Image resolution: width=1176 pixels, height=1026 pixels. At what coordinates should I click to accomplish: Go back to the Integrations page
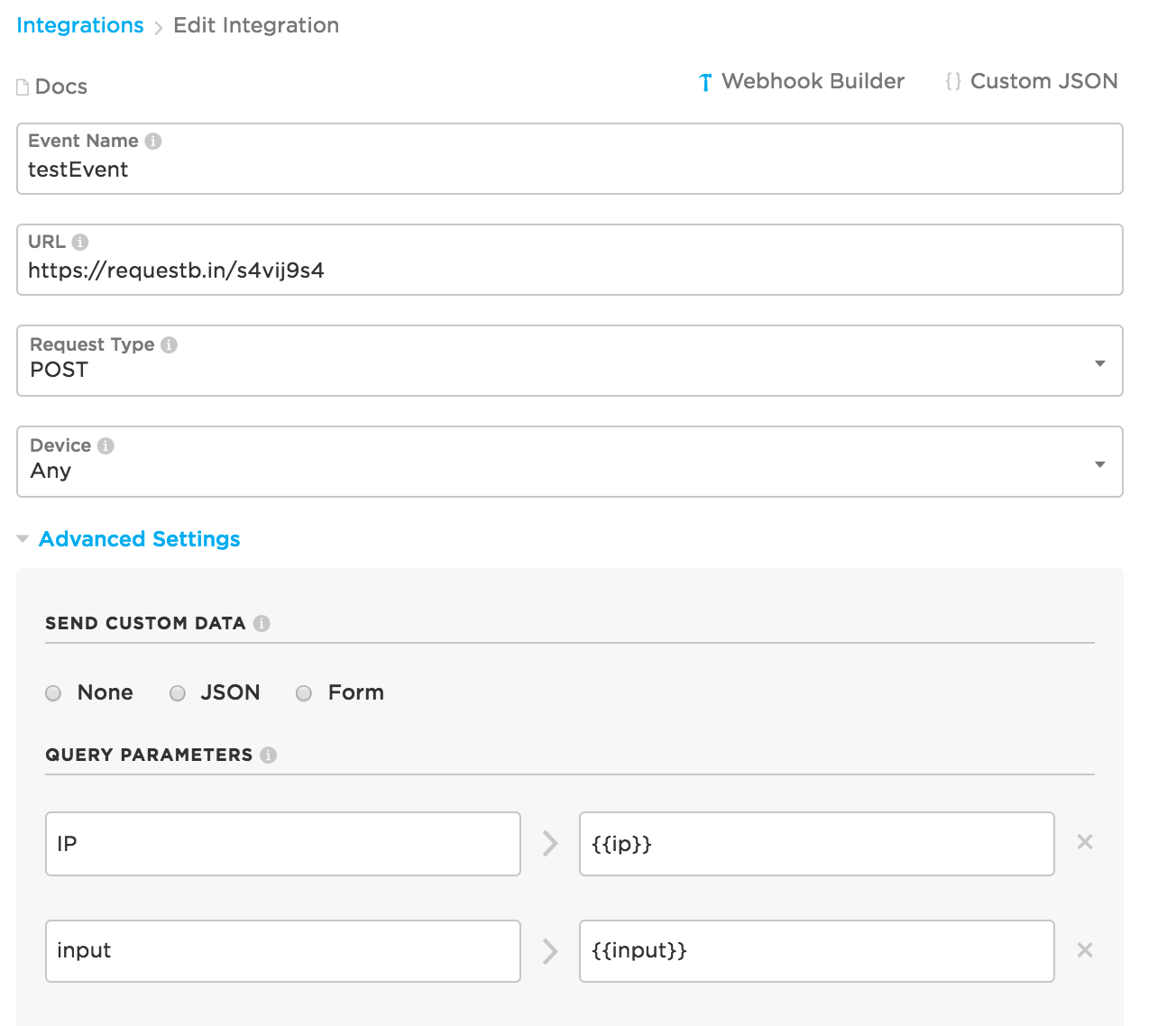[80, 25]
